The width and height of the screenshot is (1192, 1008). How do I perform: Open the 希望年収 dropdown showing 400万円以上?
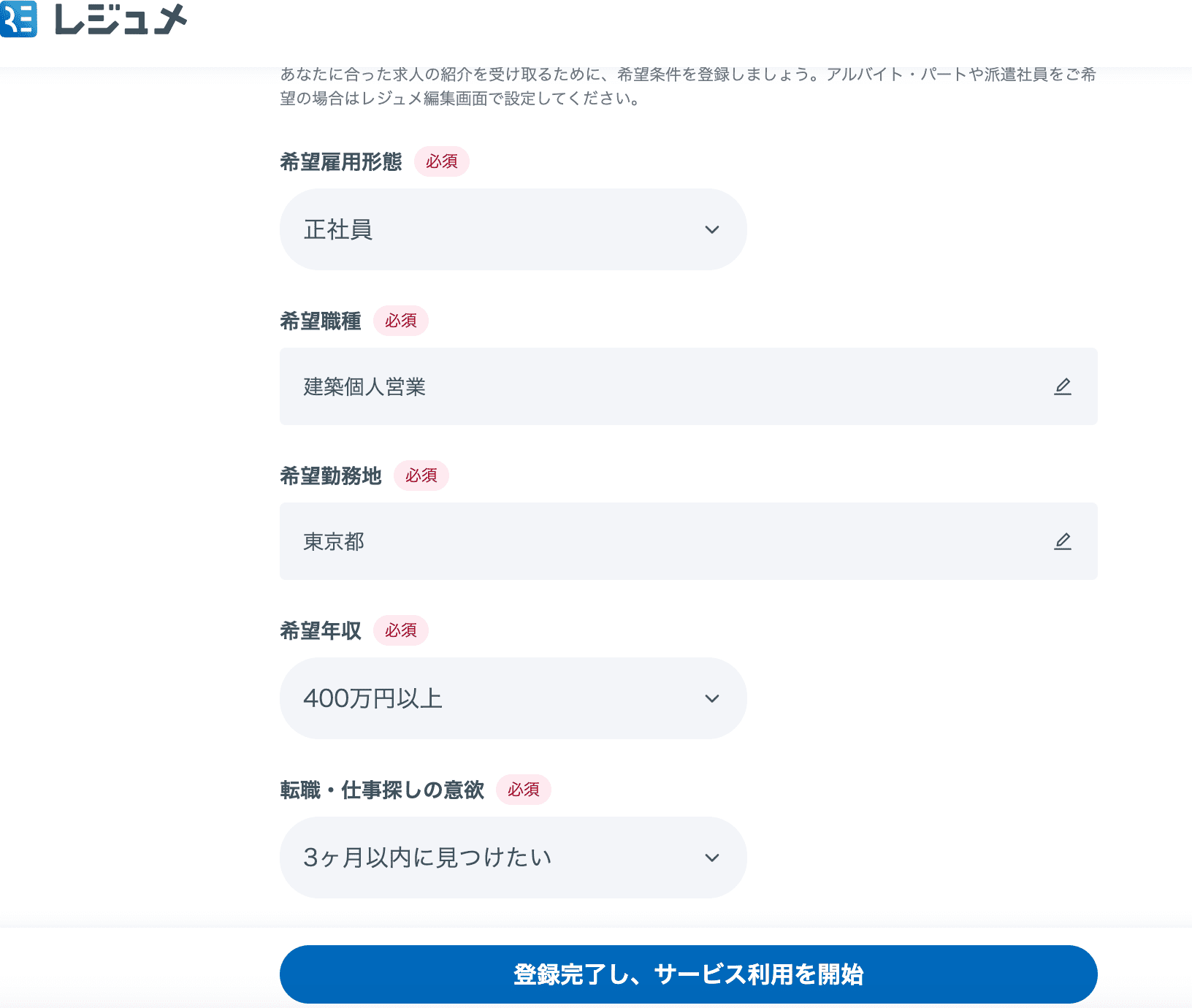(511, 698)
